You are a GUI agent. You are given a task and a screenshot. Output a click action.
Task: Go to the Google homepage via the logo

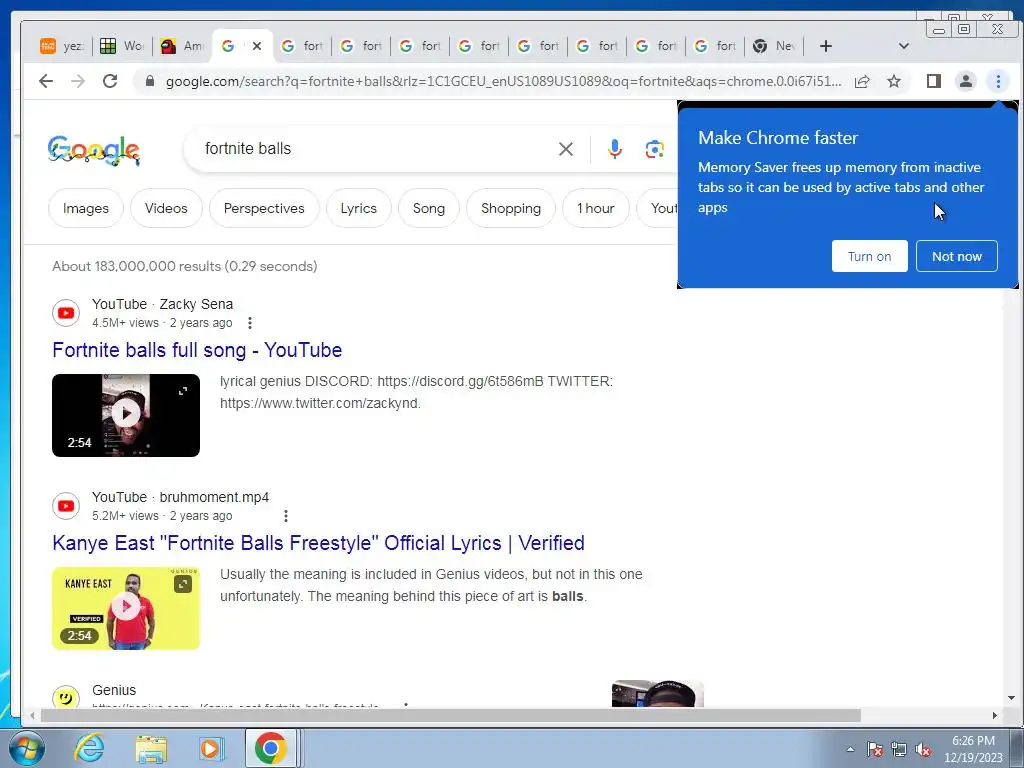point(93,150)
